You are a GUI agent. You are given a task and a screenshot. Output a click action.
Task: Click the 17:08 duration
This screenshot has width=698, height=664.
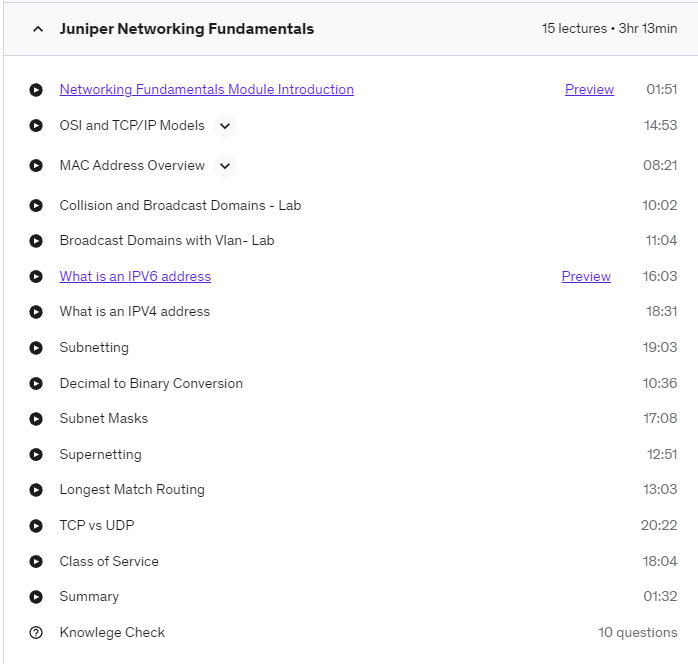[660, 418]
